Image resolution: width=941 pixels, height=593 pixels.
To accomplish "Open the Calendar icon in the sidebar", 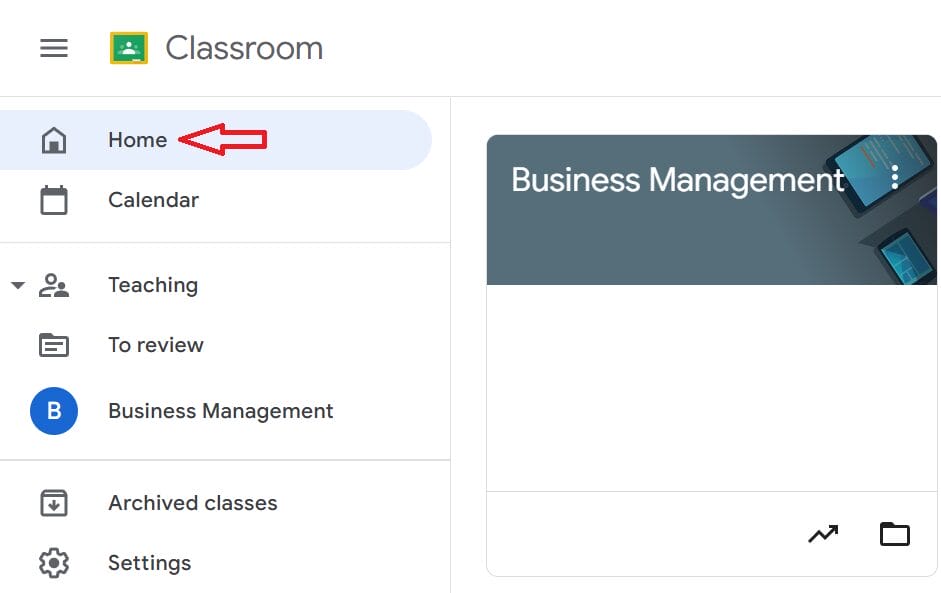I will 55,199.
